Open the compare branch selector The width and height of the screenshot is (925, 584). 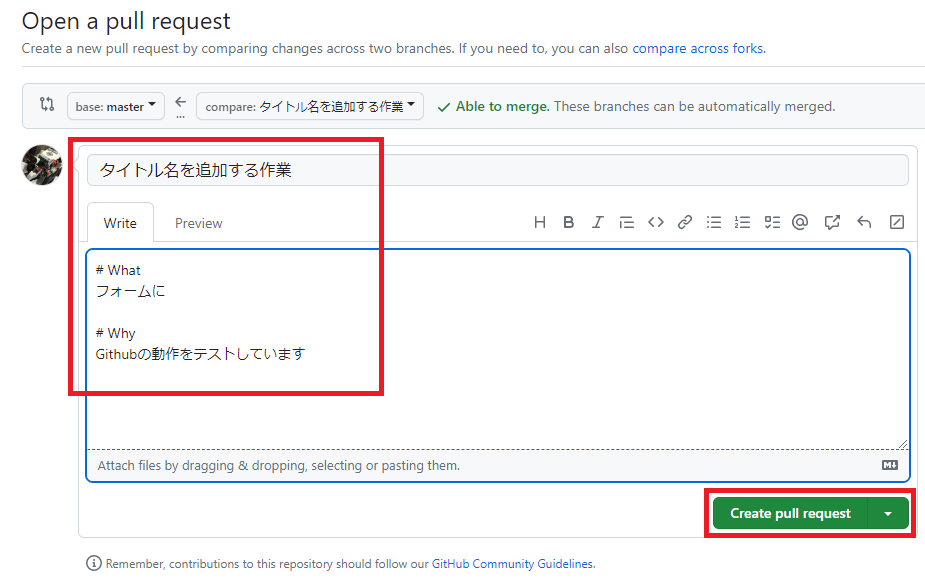[310, 106]
